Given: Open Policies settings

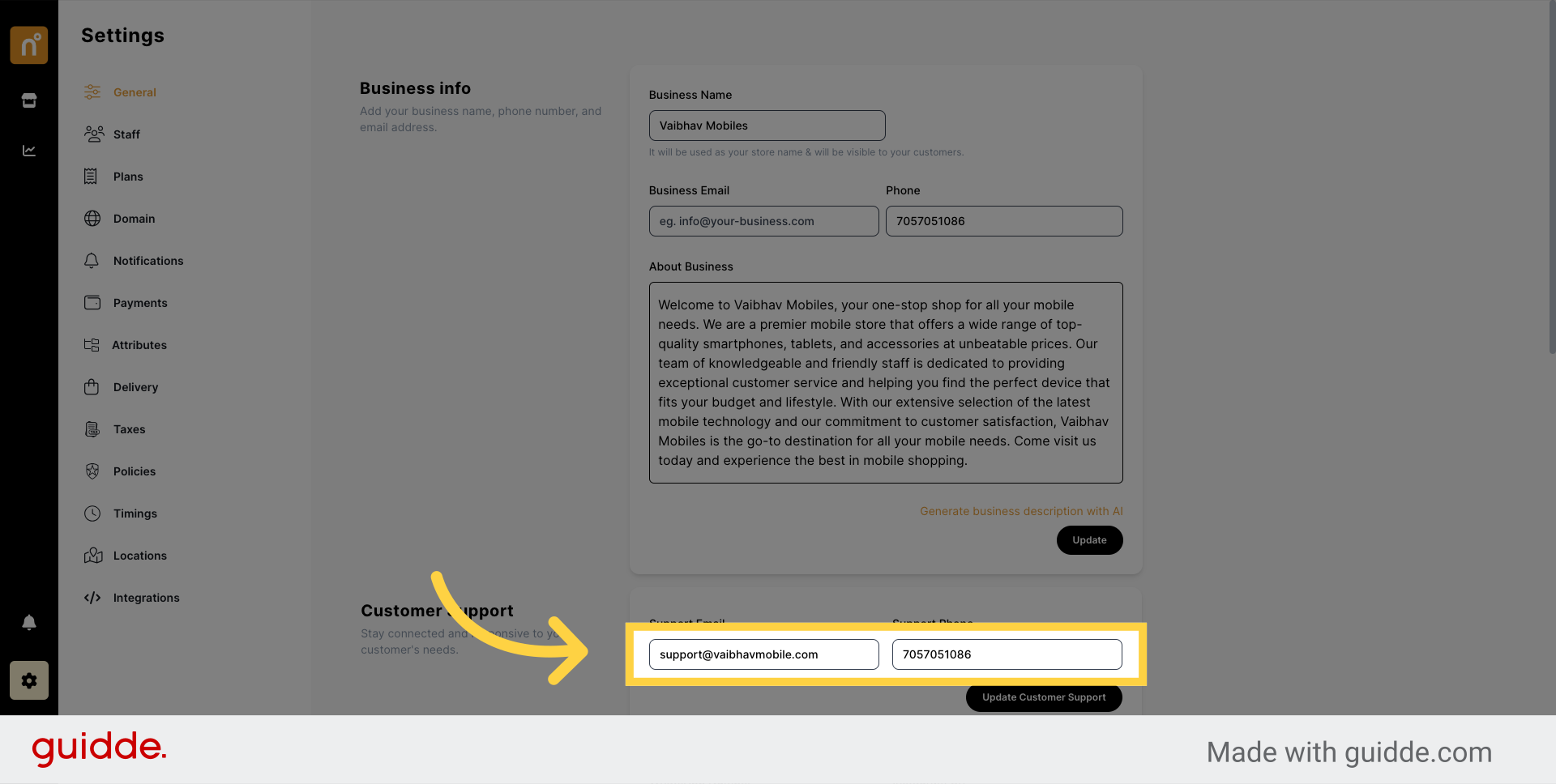Looking at the screenshot, I should pos(135,471).
